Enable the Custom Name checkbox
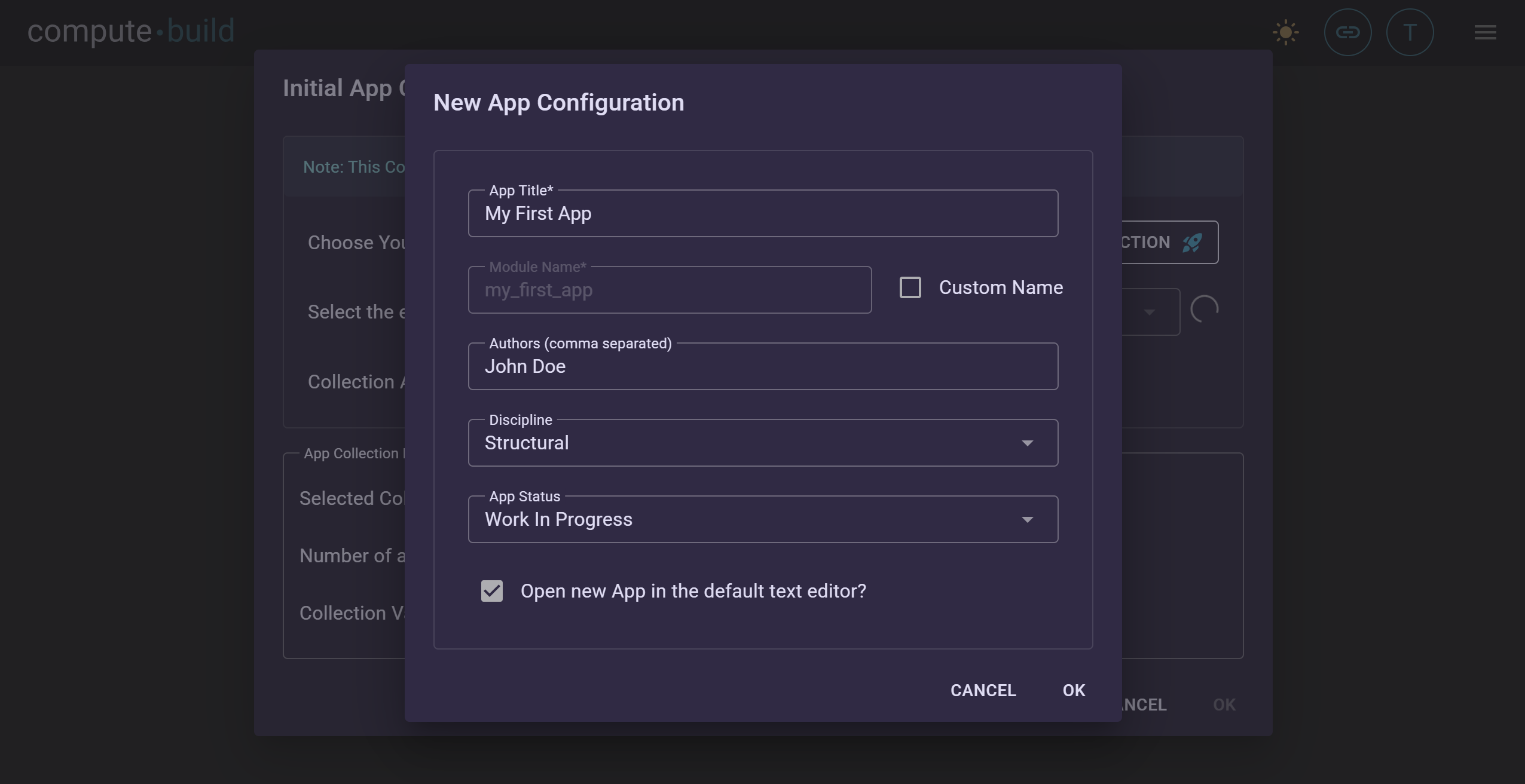The height and width of the screenshot is (784, 1525). [x=910, y=287]
